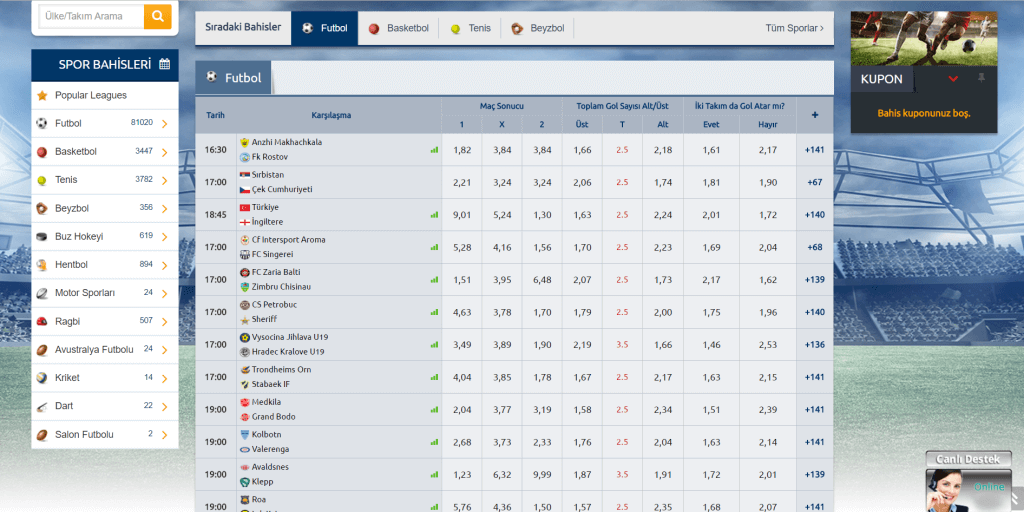Viewport: 1024px width, 512px height.
Task: Select odds 1,82 for Anzhi Makhachkala win
Action: 462,150
